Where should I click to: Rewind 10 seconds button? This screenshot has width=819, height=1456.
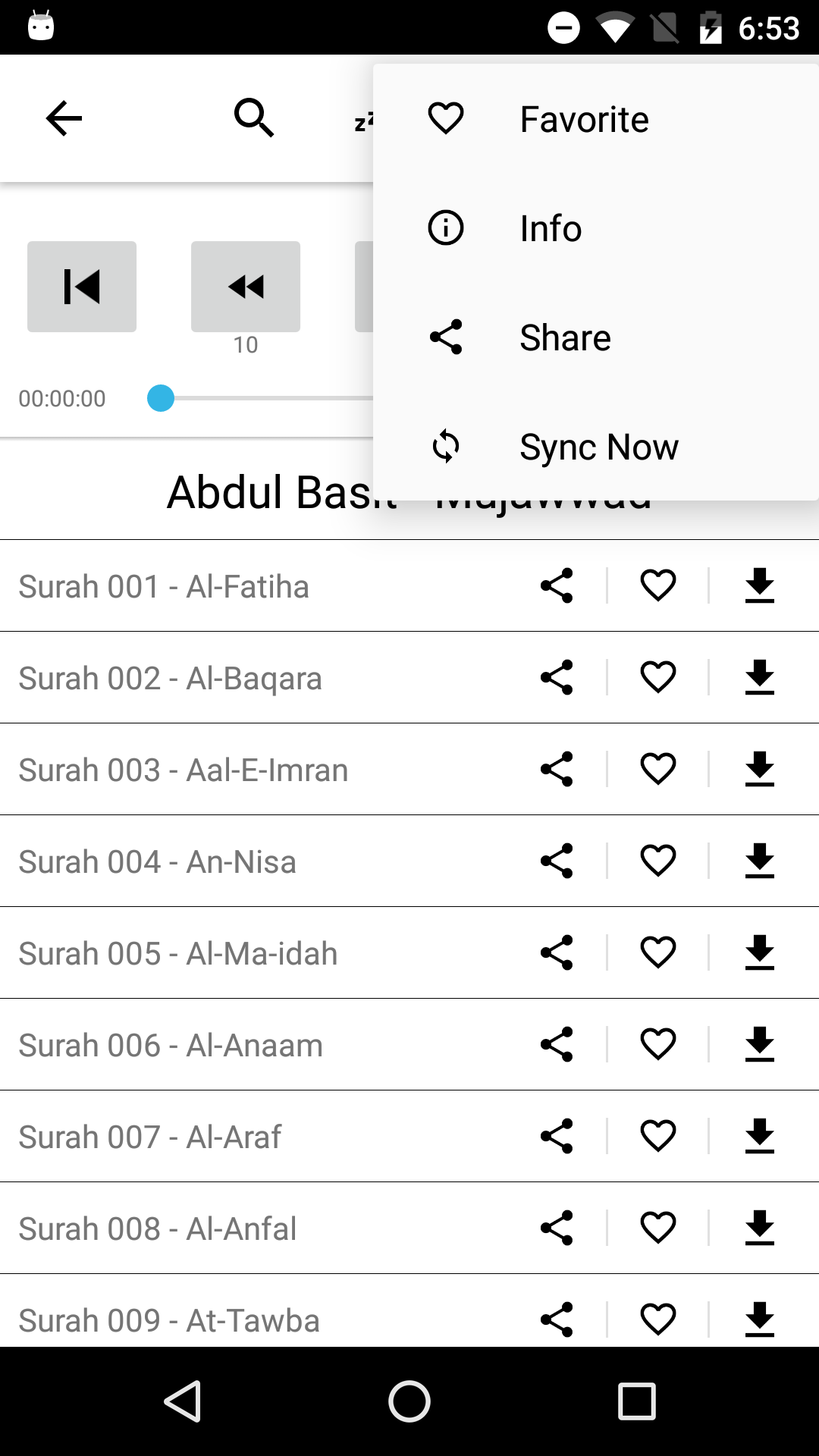coord(245,287)
